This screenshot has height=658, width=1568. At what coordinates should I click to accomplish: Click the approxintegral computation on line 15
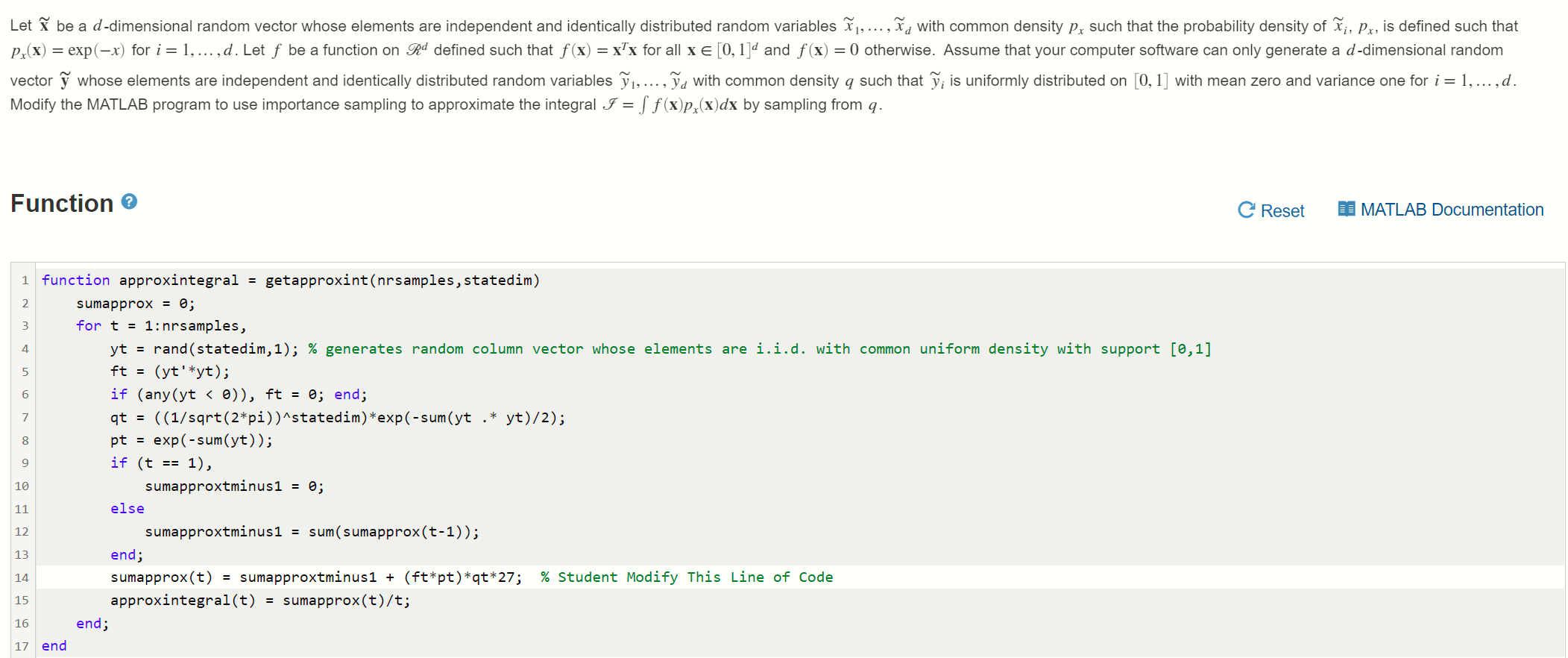click(x=259, y=600)
